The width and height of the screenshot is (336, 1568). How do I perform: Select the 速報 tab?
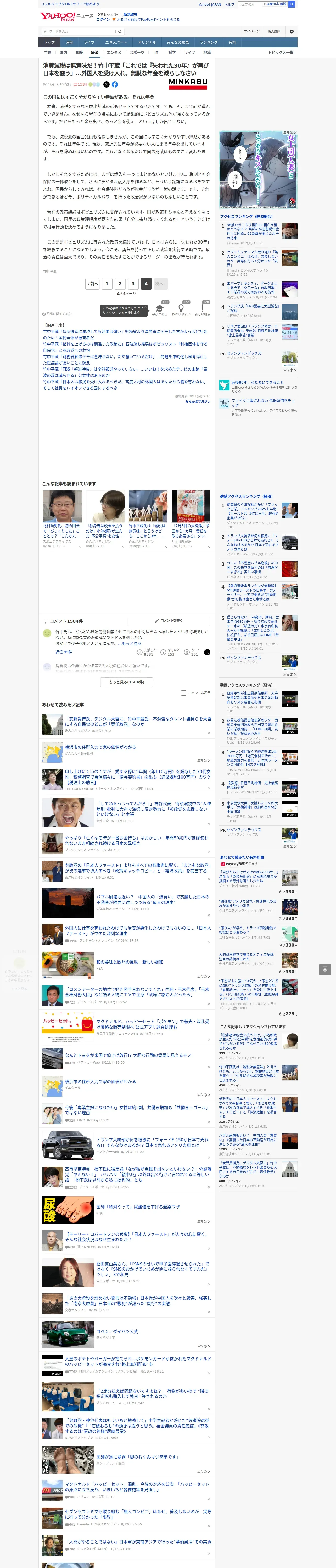click(69, 43)
